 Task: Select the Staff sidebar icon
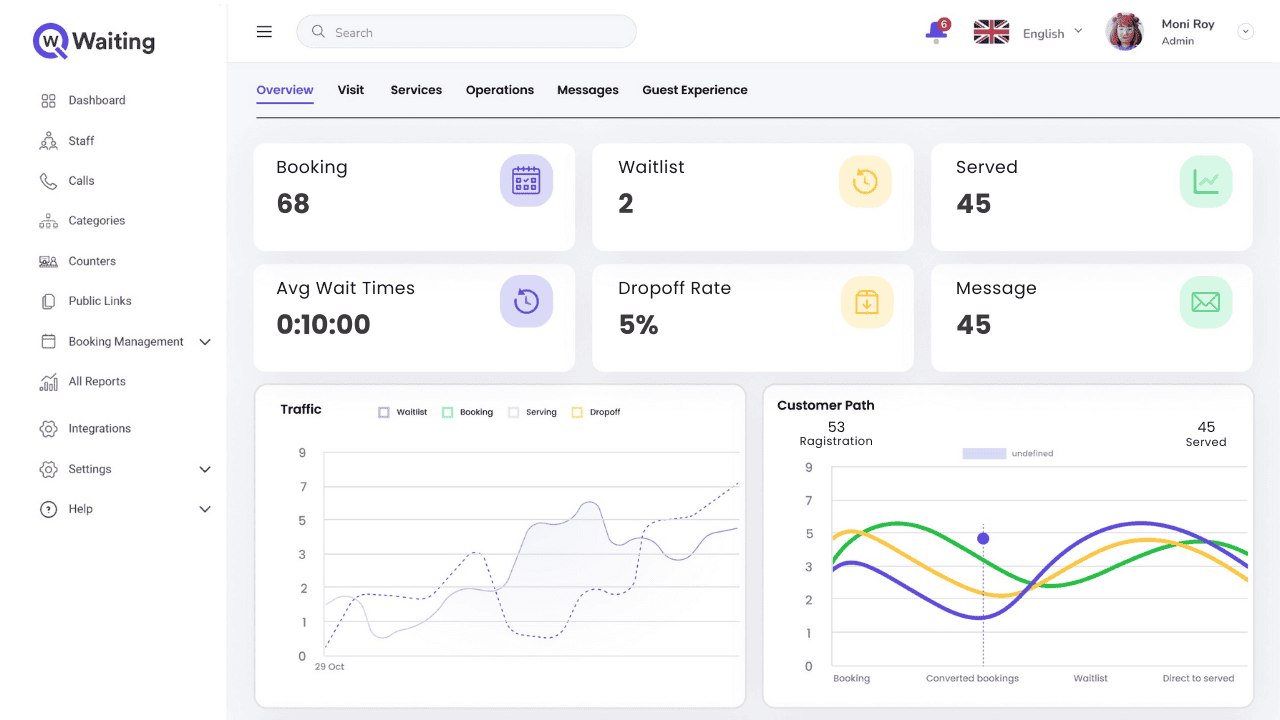(x=47, y=140)
